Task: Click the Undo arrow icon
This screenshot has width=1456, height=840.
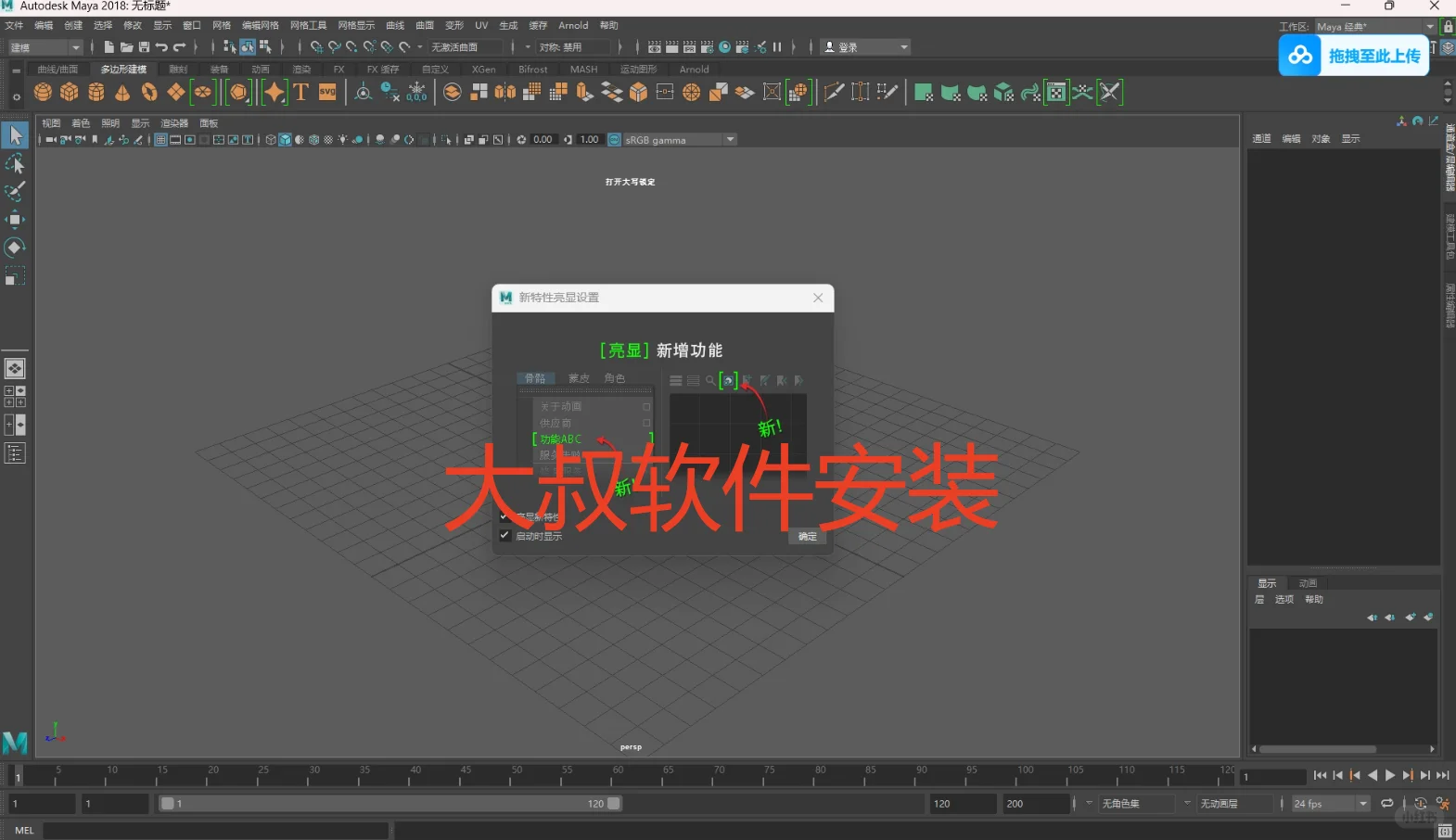Action: pos(161,47)
